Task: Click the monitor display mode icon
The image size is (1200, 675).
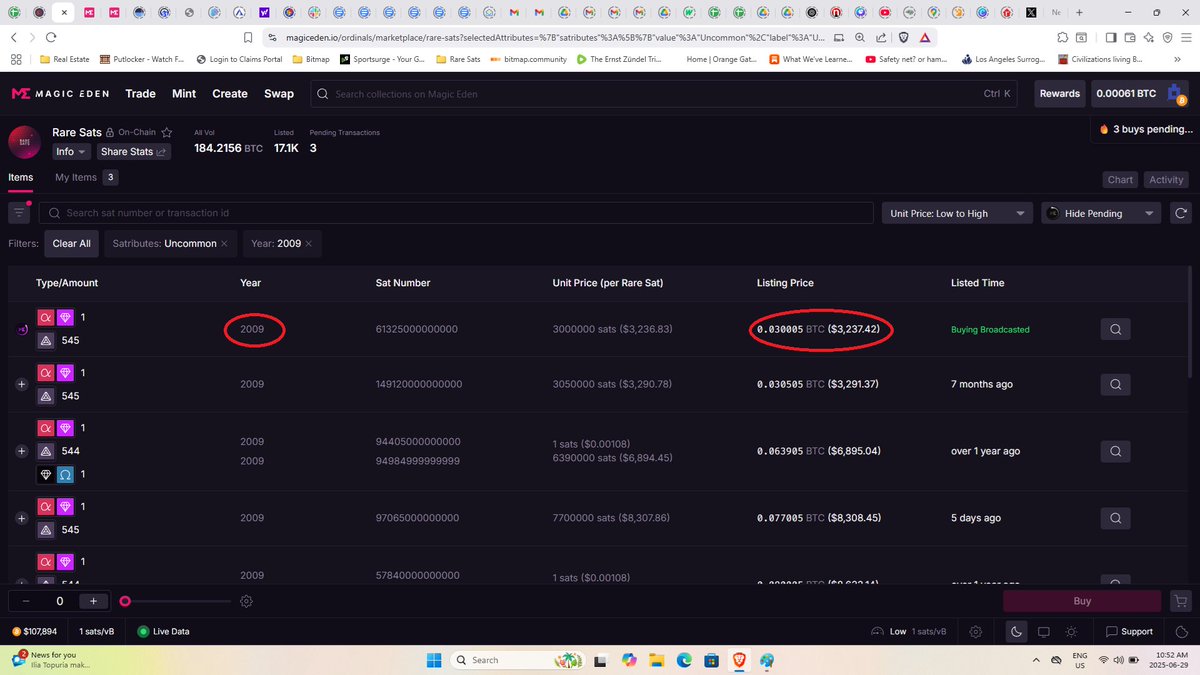Action: [1043, 631]
